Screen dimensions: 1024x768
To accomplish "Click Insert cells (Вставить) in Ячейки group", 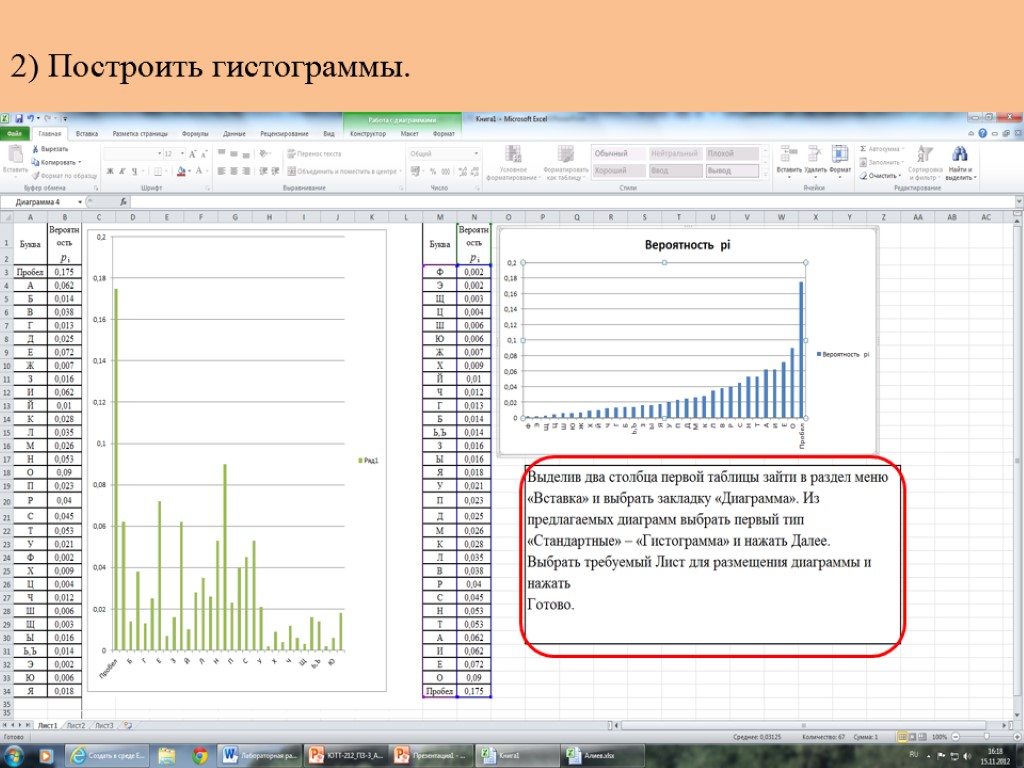I will (788, 160).
